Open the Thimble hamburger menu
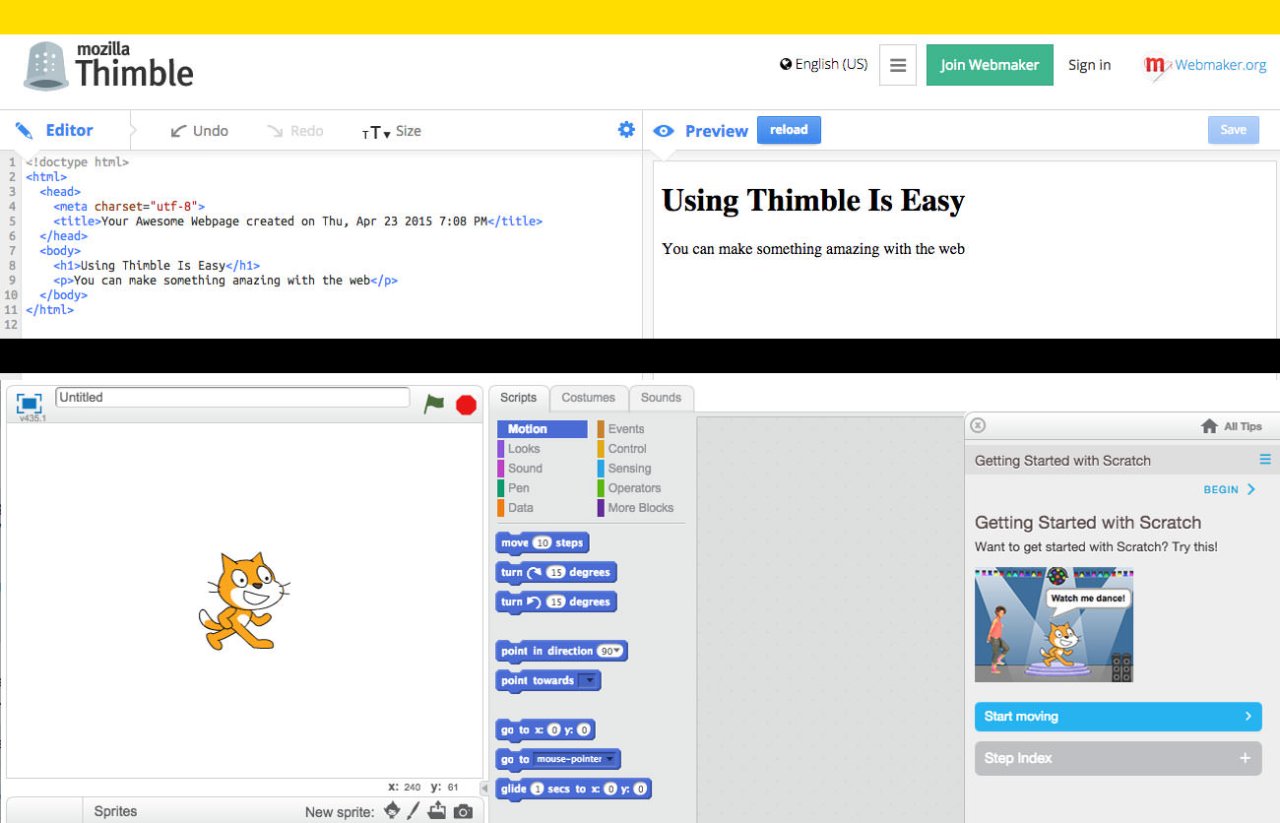The width and height of the screenshot is (1280, 823). click(x=897, y=65)
